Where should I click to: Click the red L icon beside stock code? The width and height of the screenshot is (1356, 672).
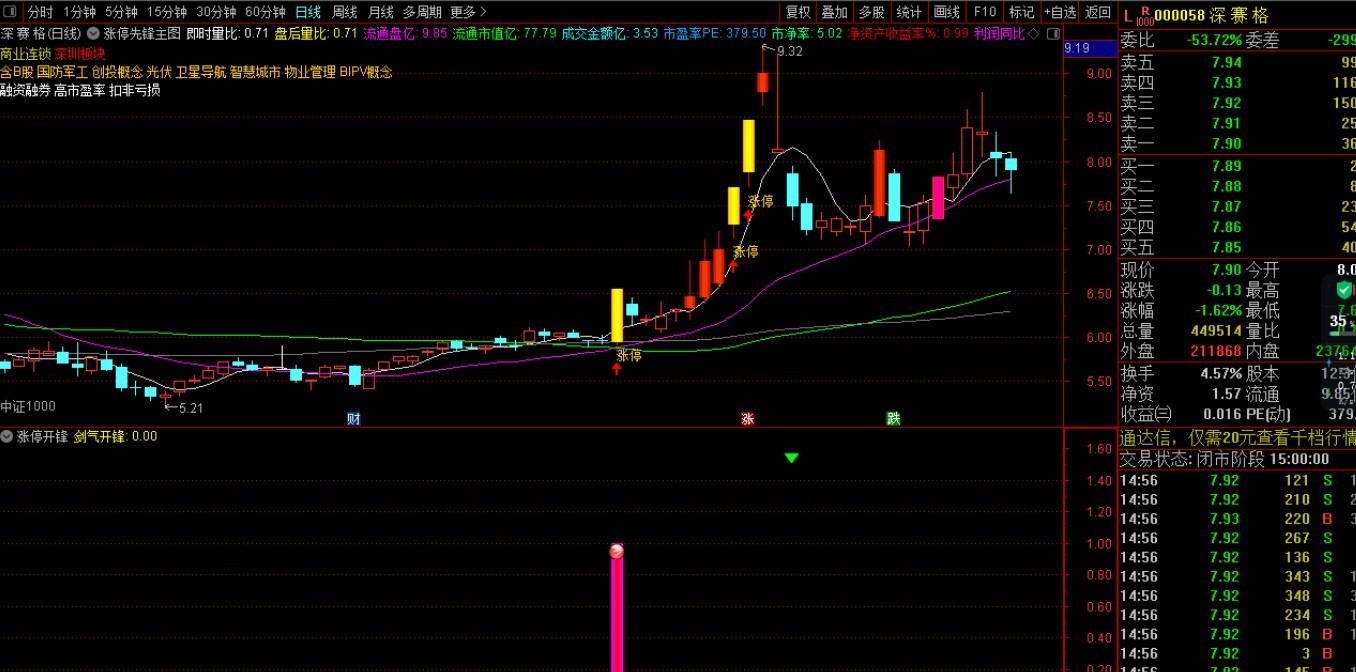click(1127, 16)
